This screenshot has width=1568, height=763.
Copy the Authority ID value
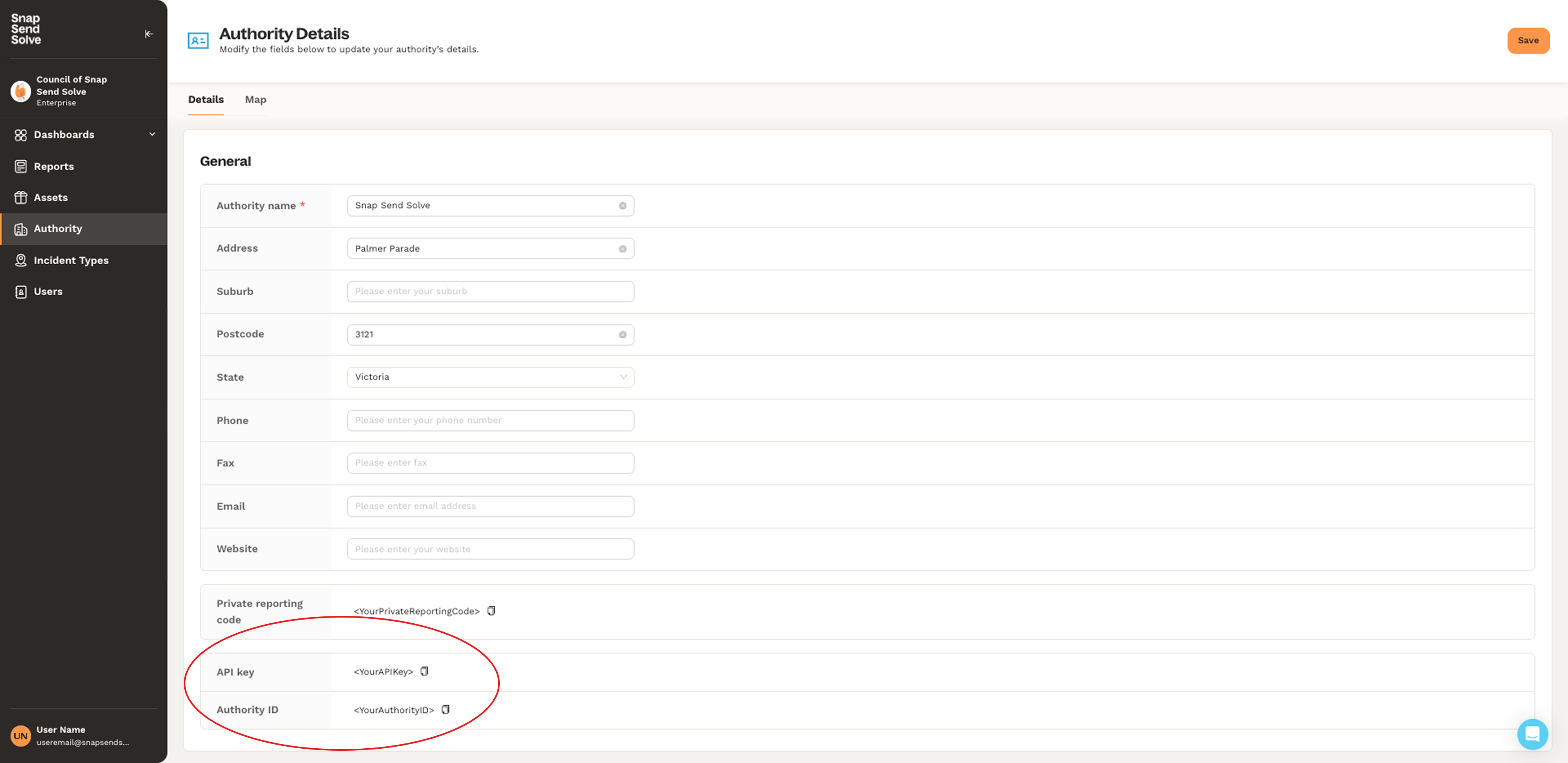445,709
